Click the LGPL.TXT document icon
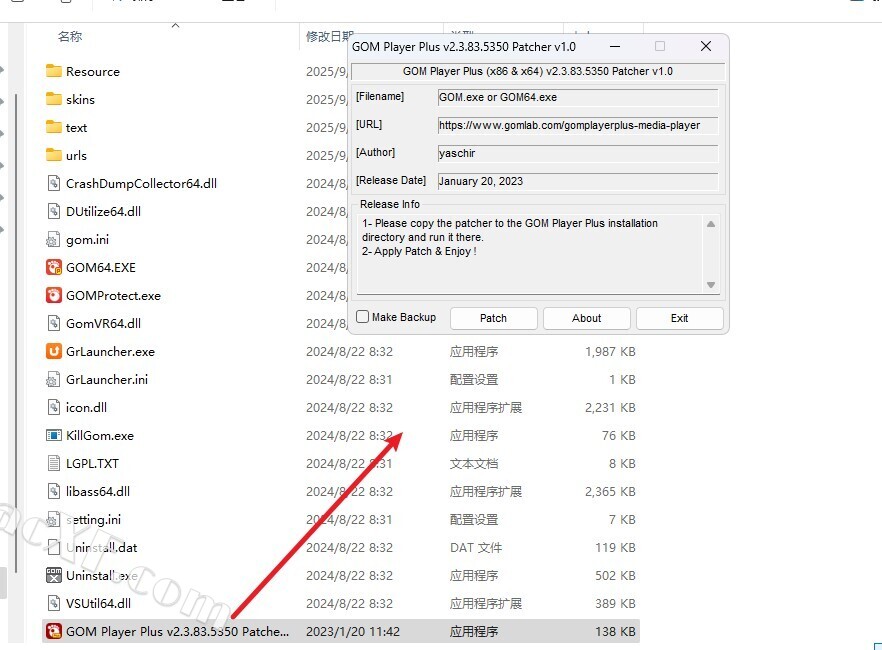Screen dimensions: 882x650 tap(53, 463)
